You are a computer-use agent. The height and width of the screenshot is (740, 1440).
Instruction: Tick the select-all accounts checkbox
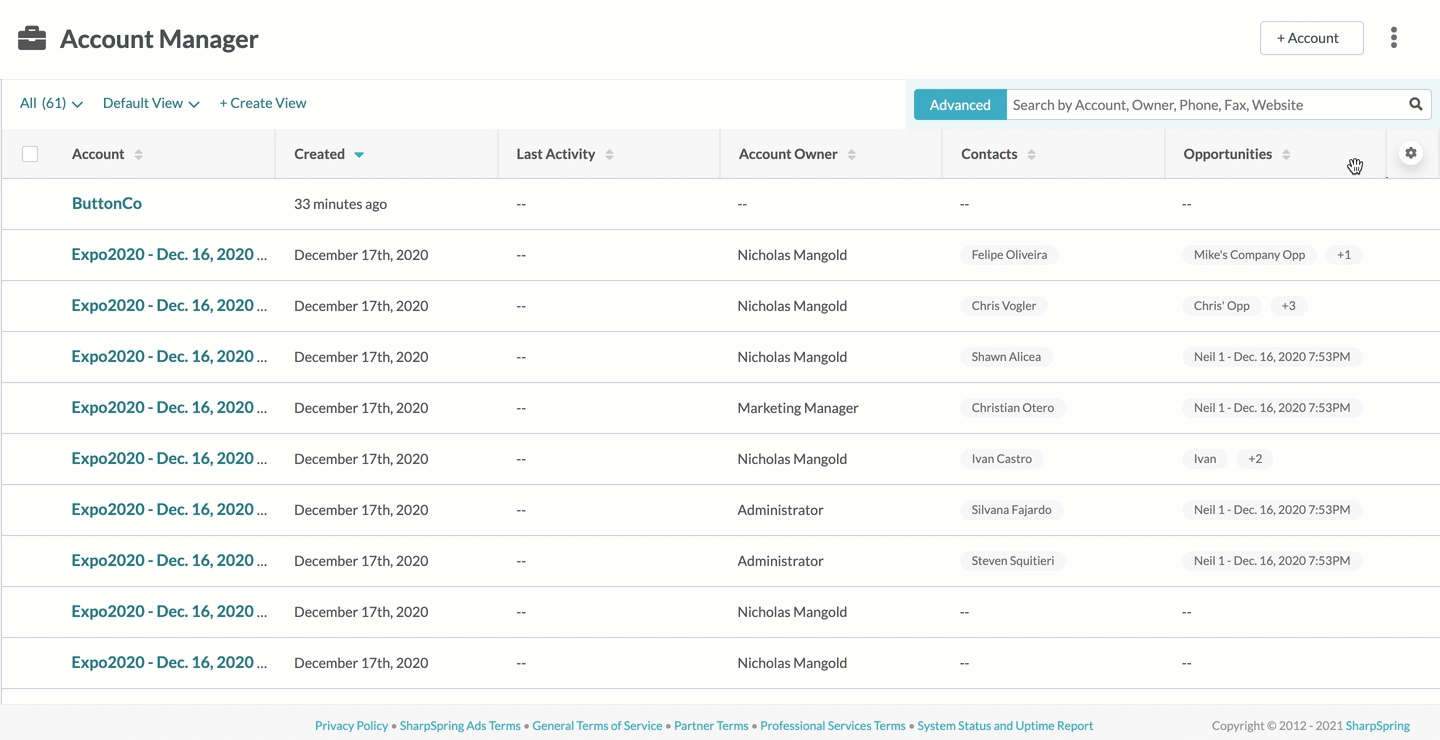click(30, 154)
